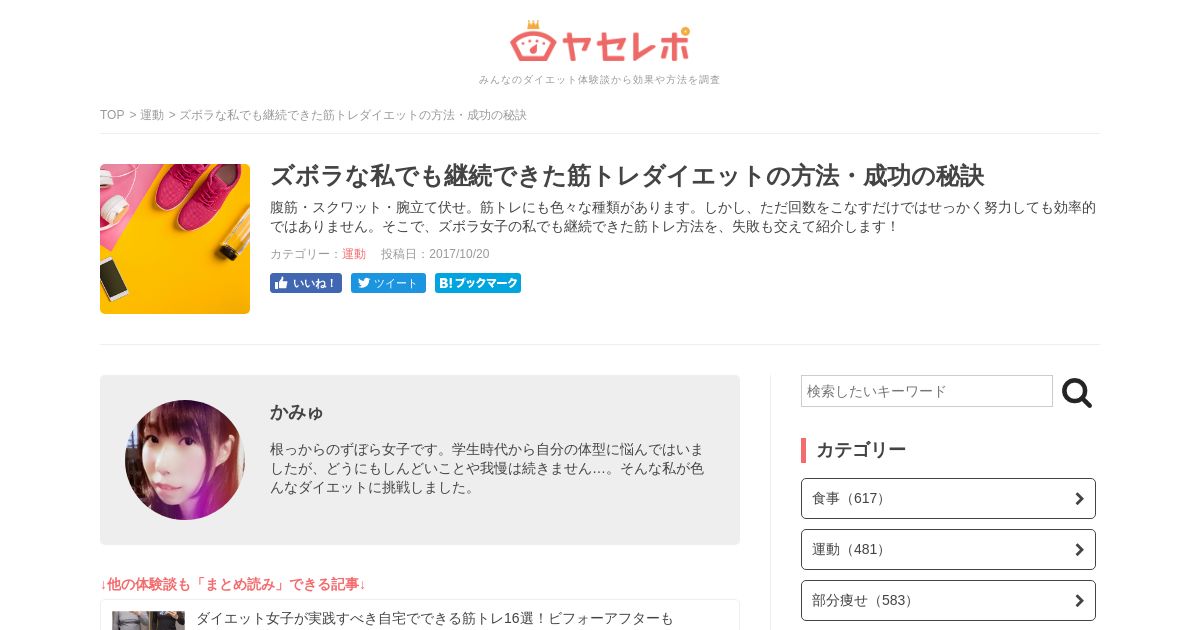Screen dimensions: 1200x630
Task: Open the 運動（481）category
Action: (x=948, y=549)
